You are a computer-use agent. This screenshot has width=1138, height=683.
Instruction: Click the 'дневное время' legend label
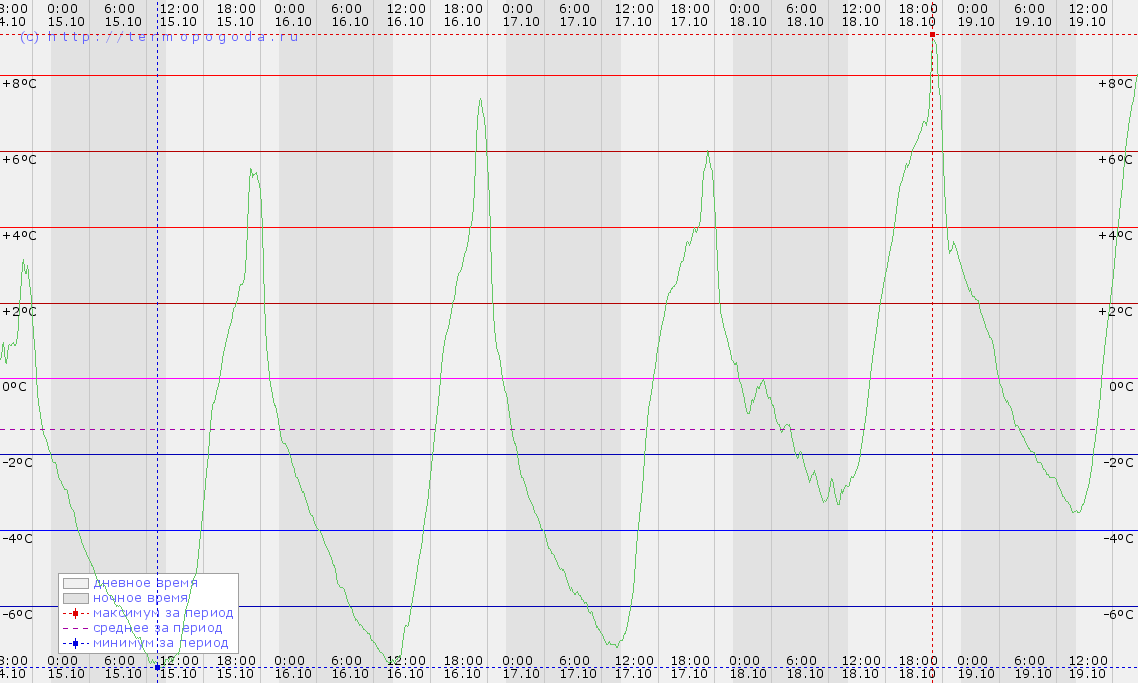145,582
